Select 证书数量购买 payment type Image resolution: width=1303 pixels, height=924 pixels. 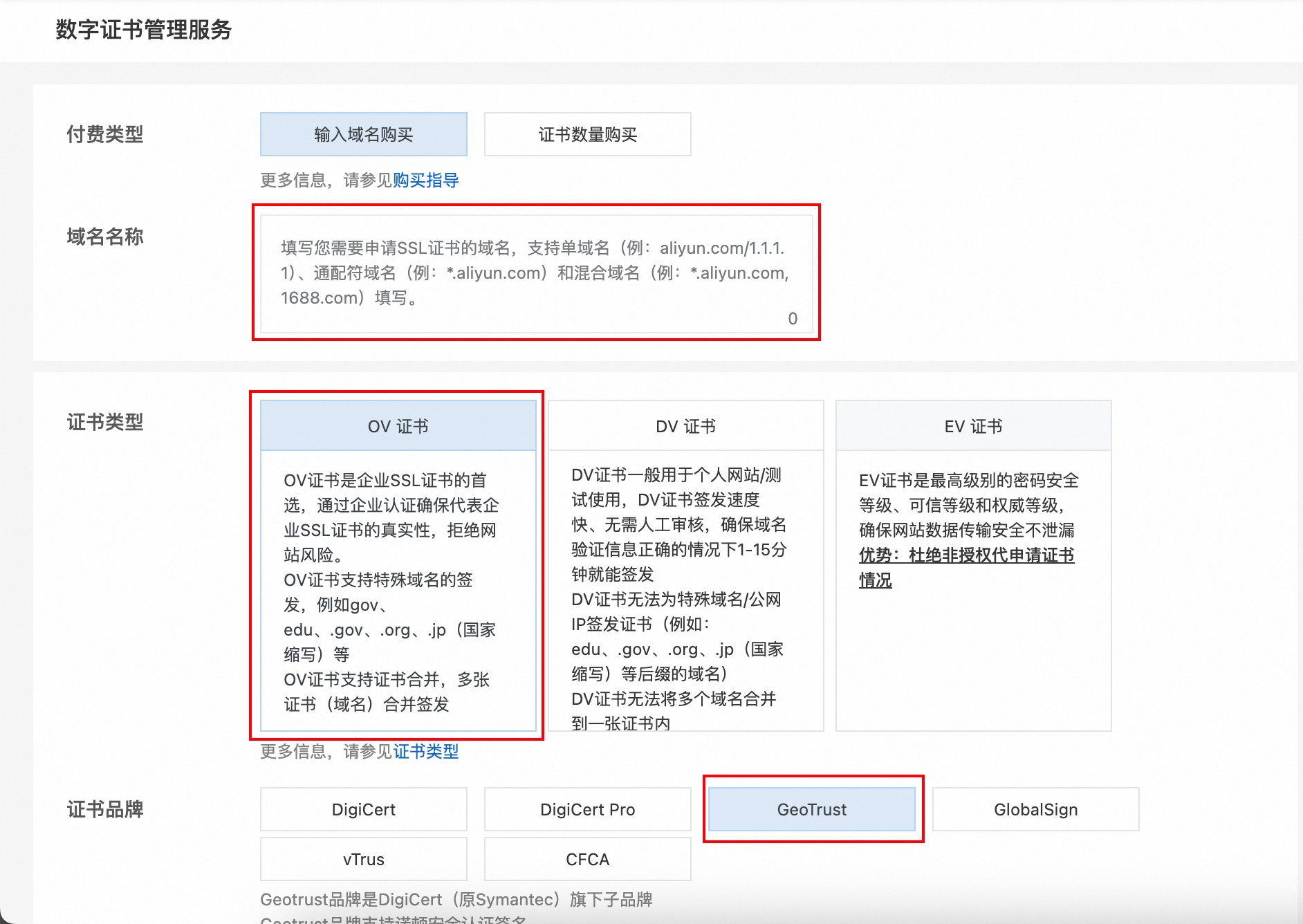tap(587, 134)
